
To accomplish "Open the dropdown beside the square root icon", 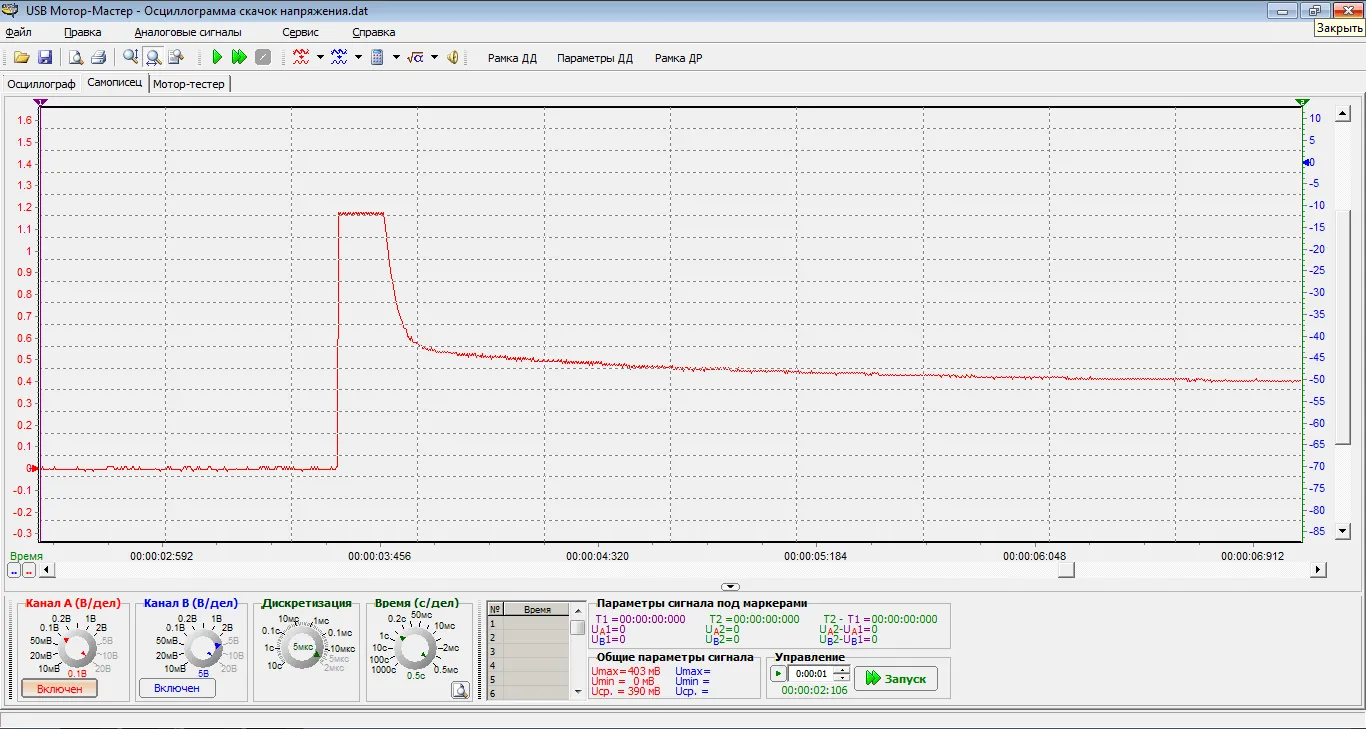I will (434, 58).
